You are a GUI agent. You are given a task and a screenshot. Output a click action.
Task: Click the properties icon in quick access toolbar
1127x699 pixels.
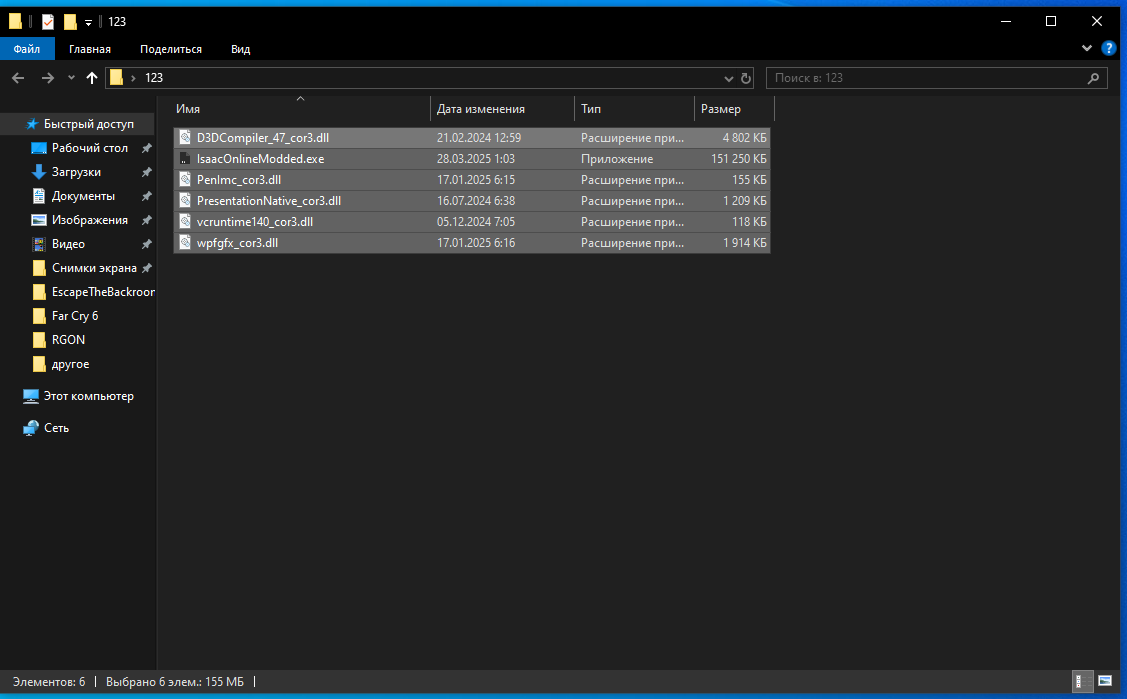[x=47, y=22]
